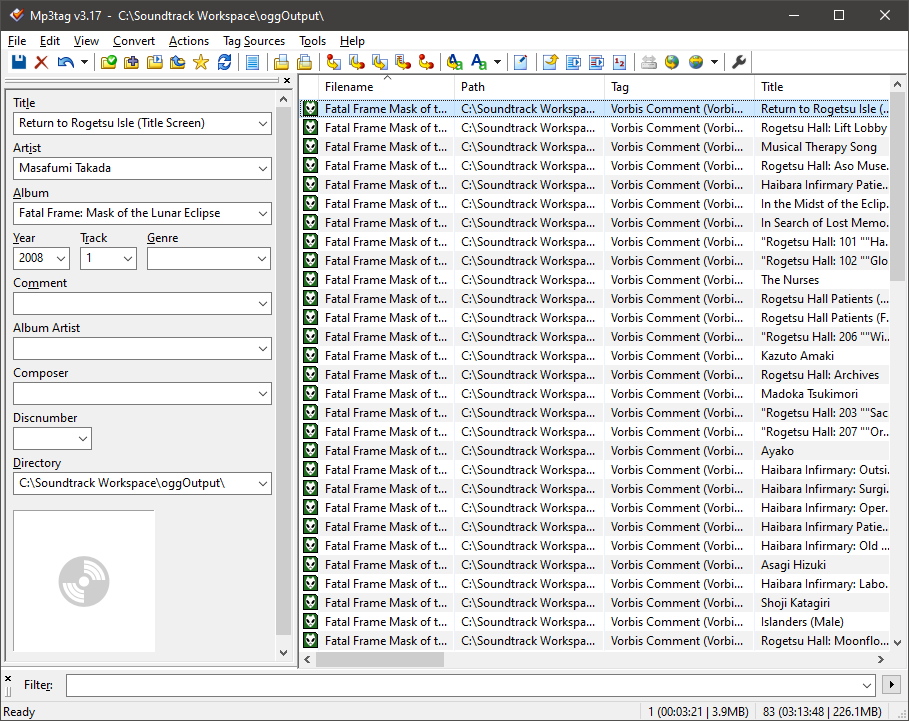Sort by the Path column header
This screenshot has width=909, height=721.
(529, 87)
